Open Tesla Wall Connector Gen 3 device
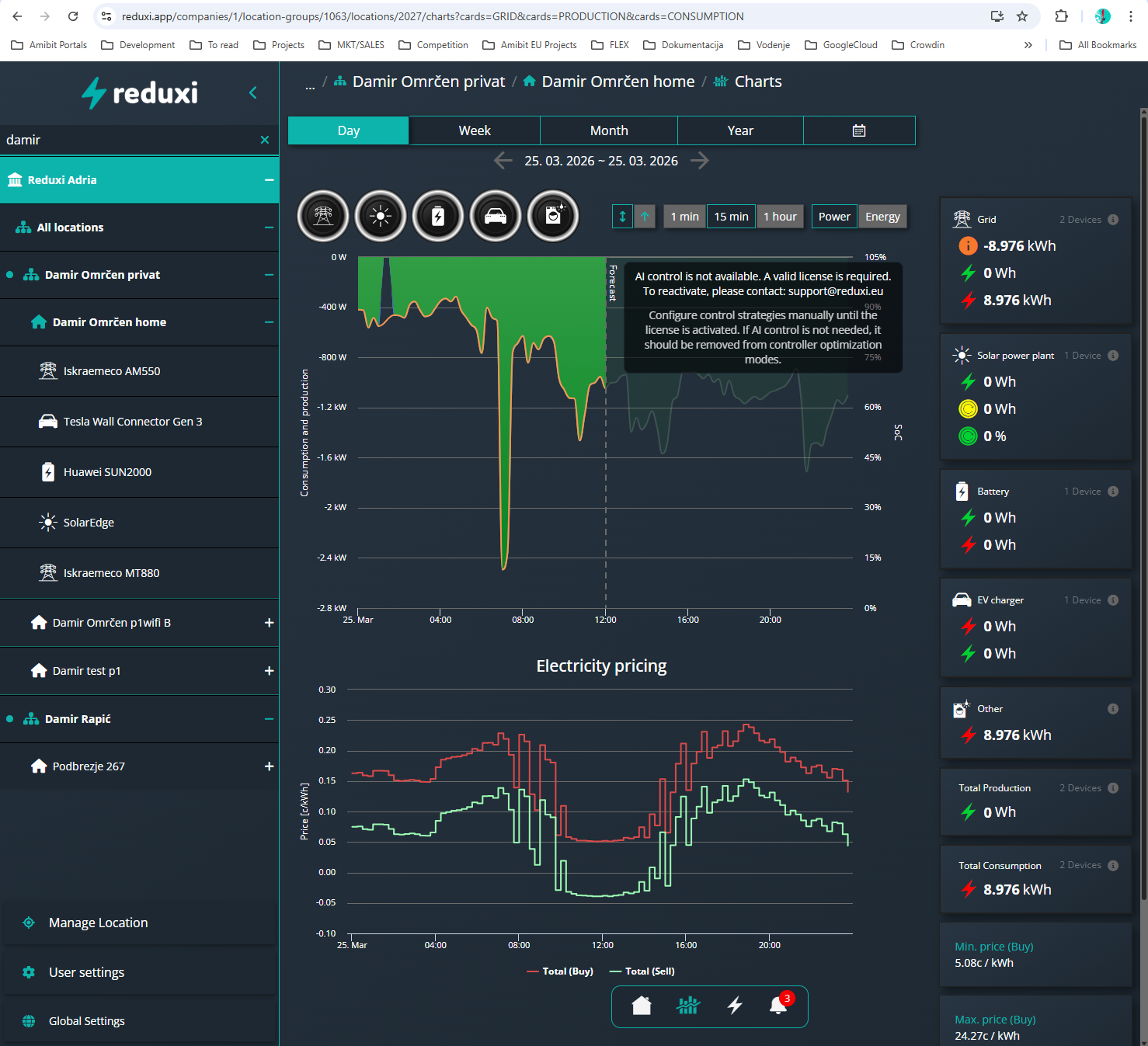This screenshot has height=1046, width=1148. click(x=139, y=422)
